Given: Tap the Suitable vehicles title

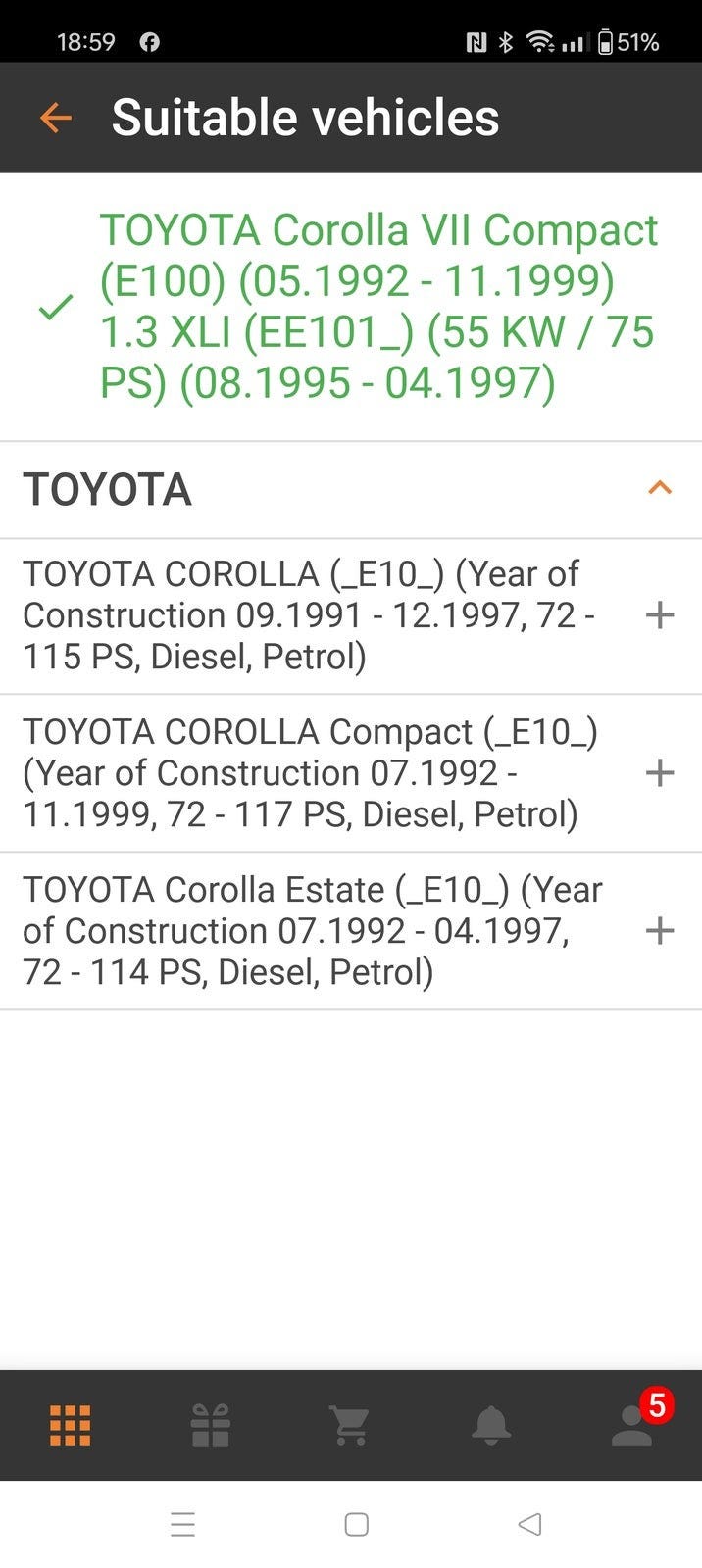Looking at the screenshot, I should (305, 118).
